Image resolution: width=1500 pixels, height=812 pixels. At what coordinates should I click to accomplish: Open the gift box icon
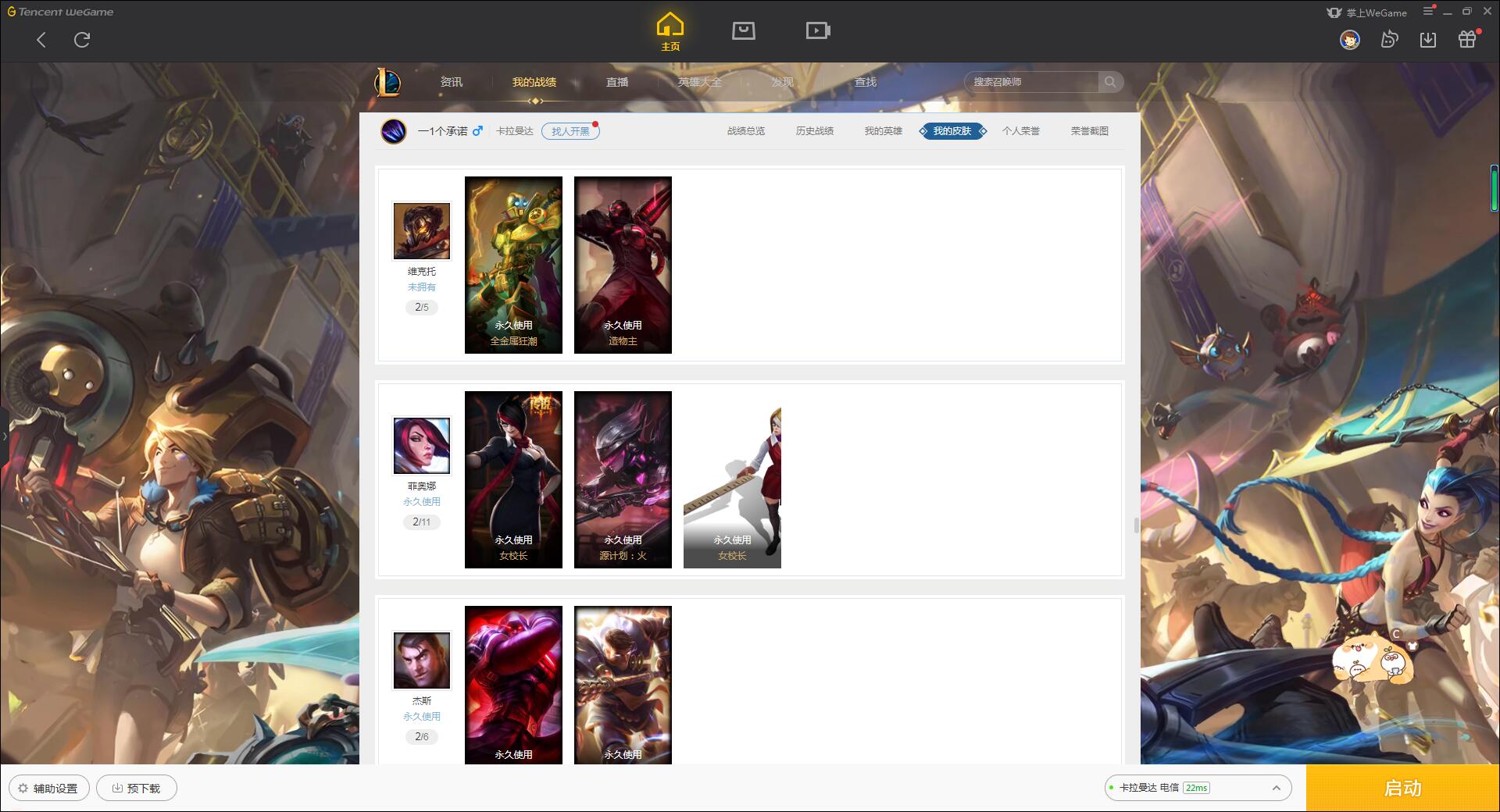1467,39
